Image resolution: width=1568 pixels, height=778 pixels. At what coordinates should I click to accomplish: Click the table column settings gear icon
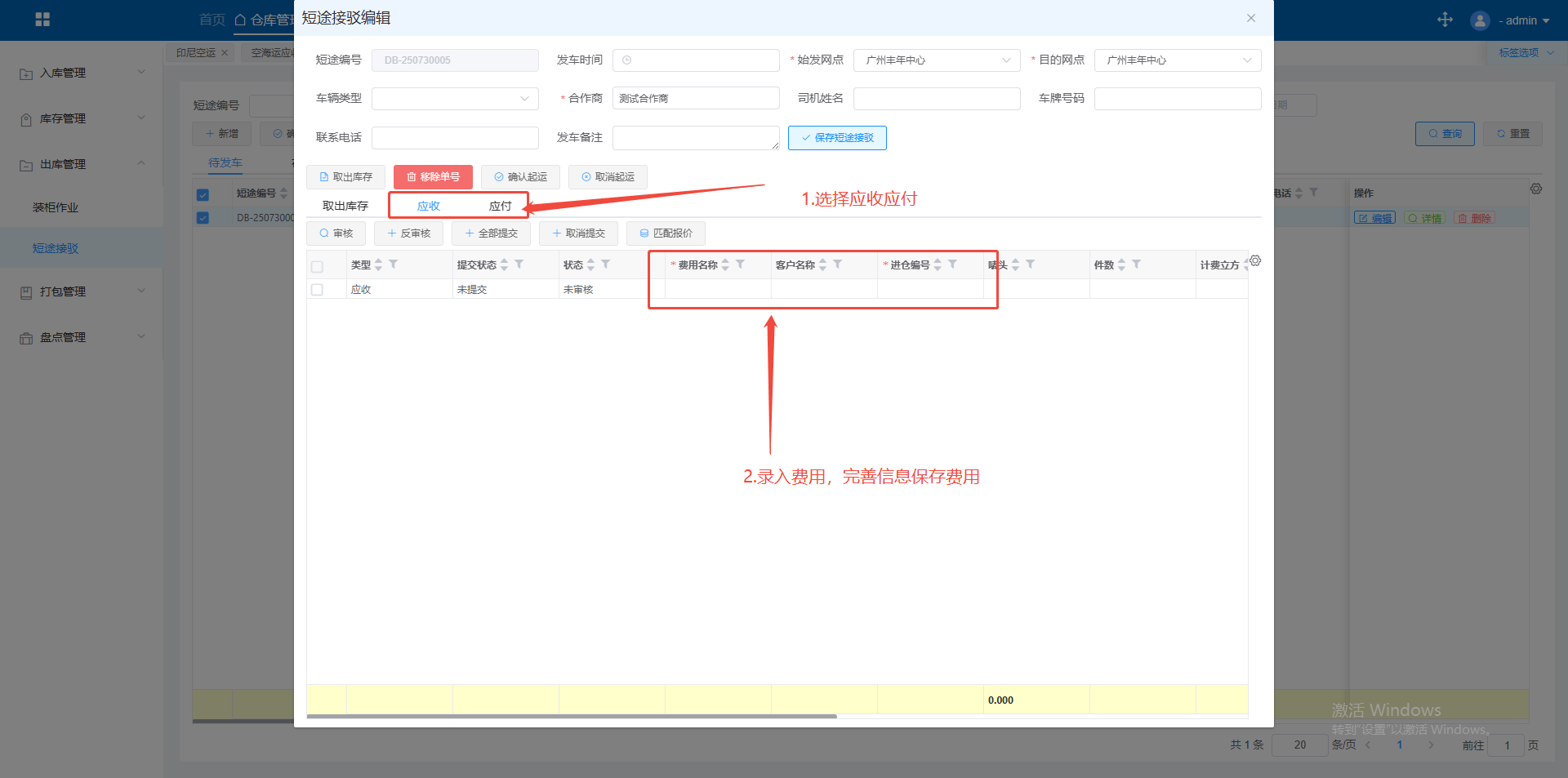(1255, 261)
